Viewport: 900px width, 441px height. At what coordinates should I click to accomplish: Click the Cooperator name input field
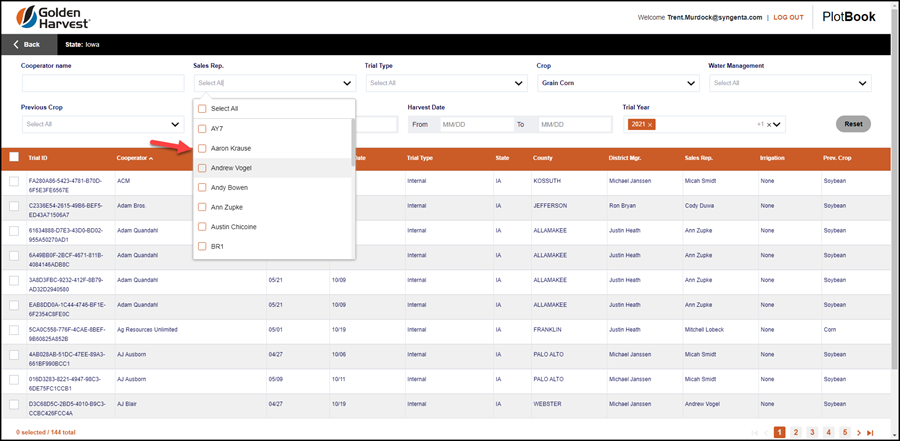(x=102, y=83)
